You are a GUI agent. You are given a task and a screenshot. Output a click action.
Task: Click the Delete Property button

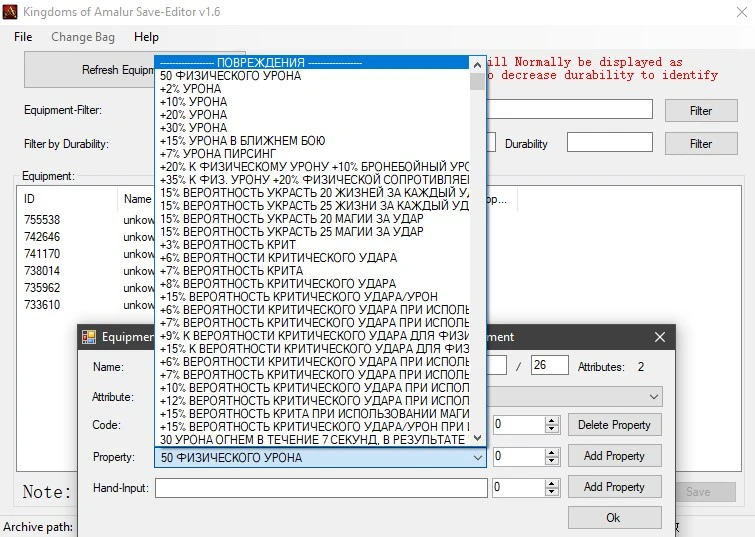click(x=614, y=425)
